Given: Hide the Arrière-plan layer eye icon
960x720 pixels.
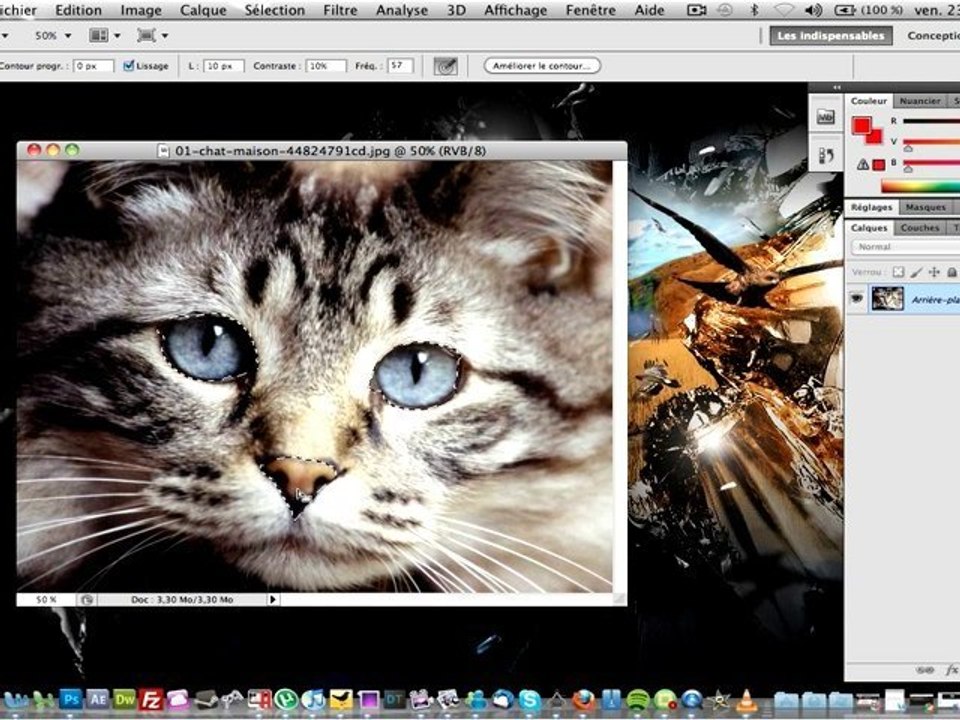Looking at the screenshot, I should 856,299.
